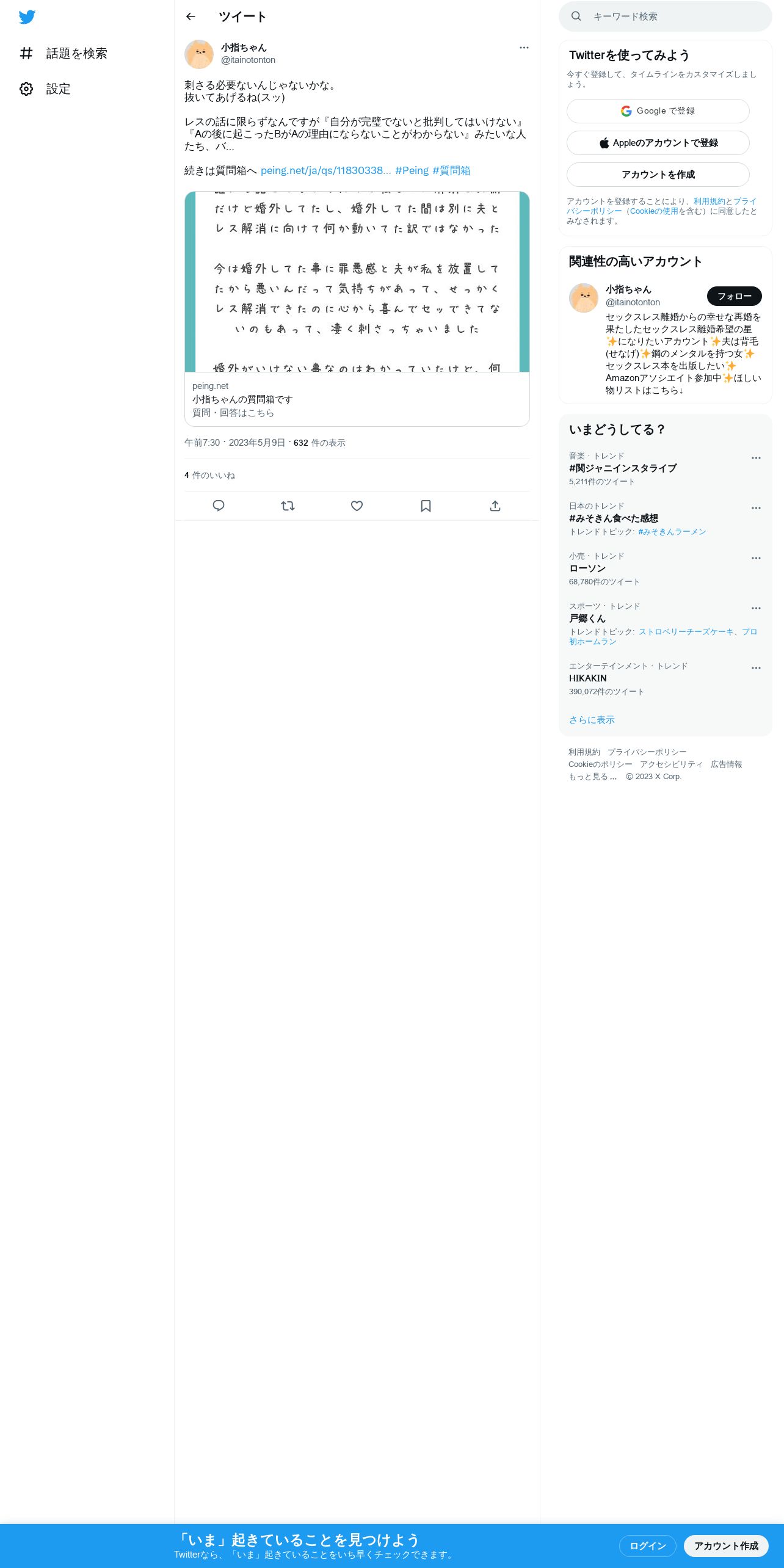Open the tweet timestamp 午前7:30
This screenshot has height=1568, width=784.
[234, 443]
